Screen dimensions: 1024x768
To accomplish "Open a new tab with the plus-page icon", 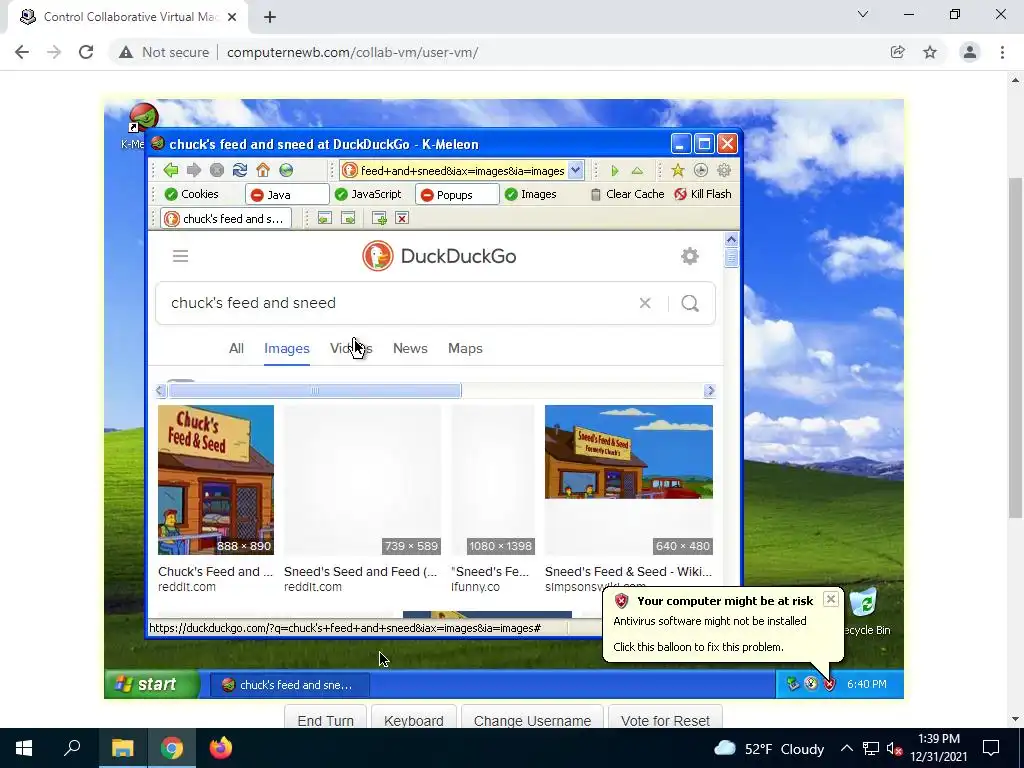I will tap(379, 218).
